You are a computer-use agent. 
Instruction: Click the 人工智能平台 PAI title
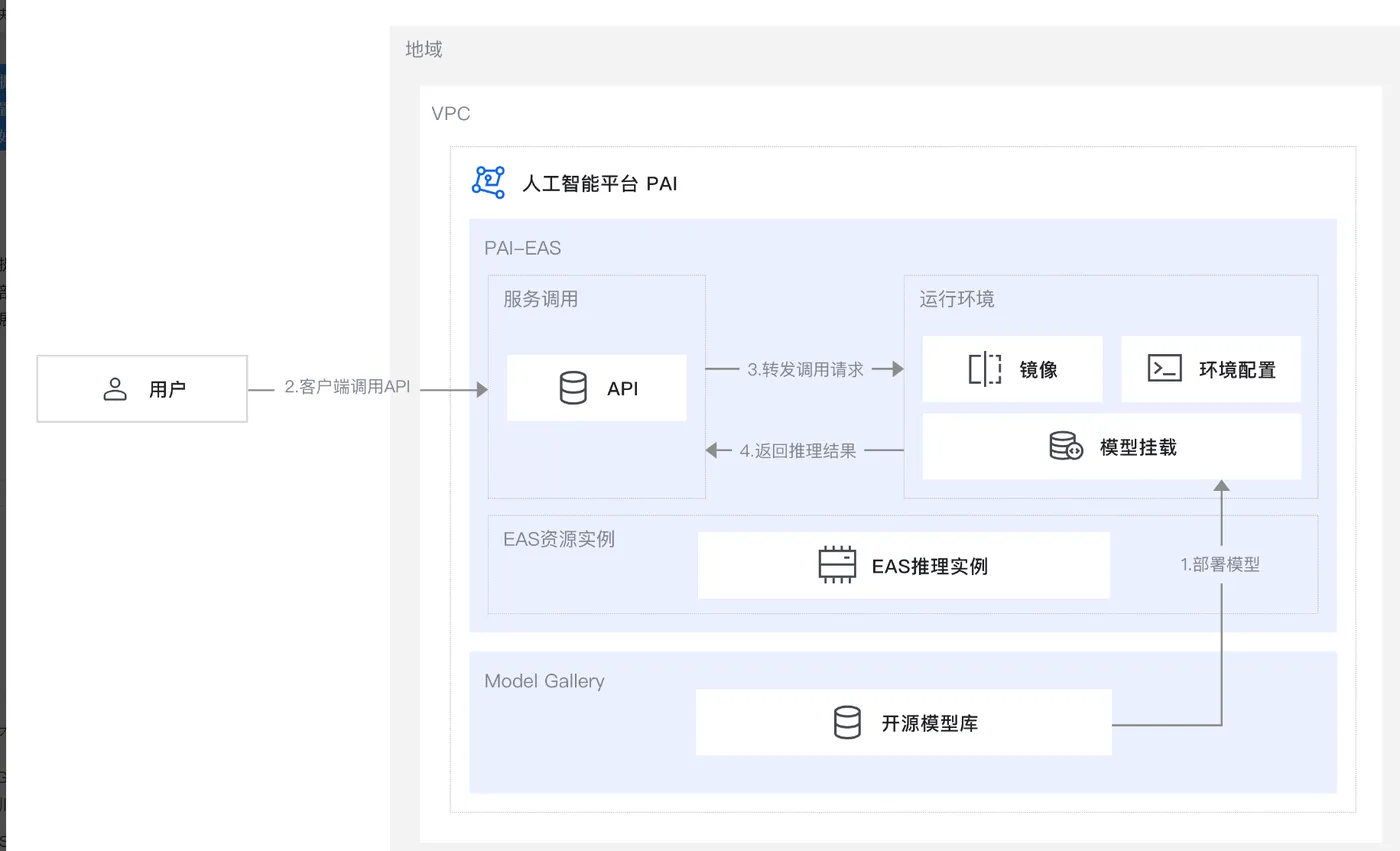599,184
